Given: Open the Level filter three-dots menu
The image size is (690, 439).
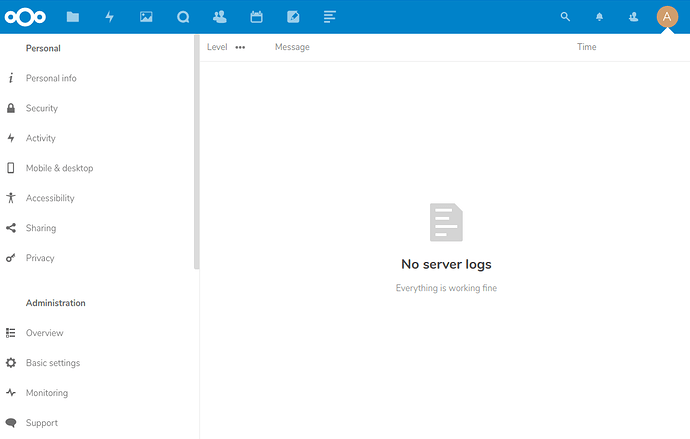Looking at the screenshot, I should coord(240,48).
